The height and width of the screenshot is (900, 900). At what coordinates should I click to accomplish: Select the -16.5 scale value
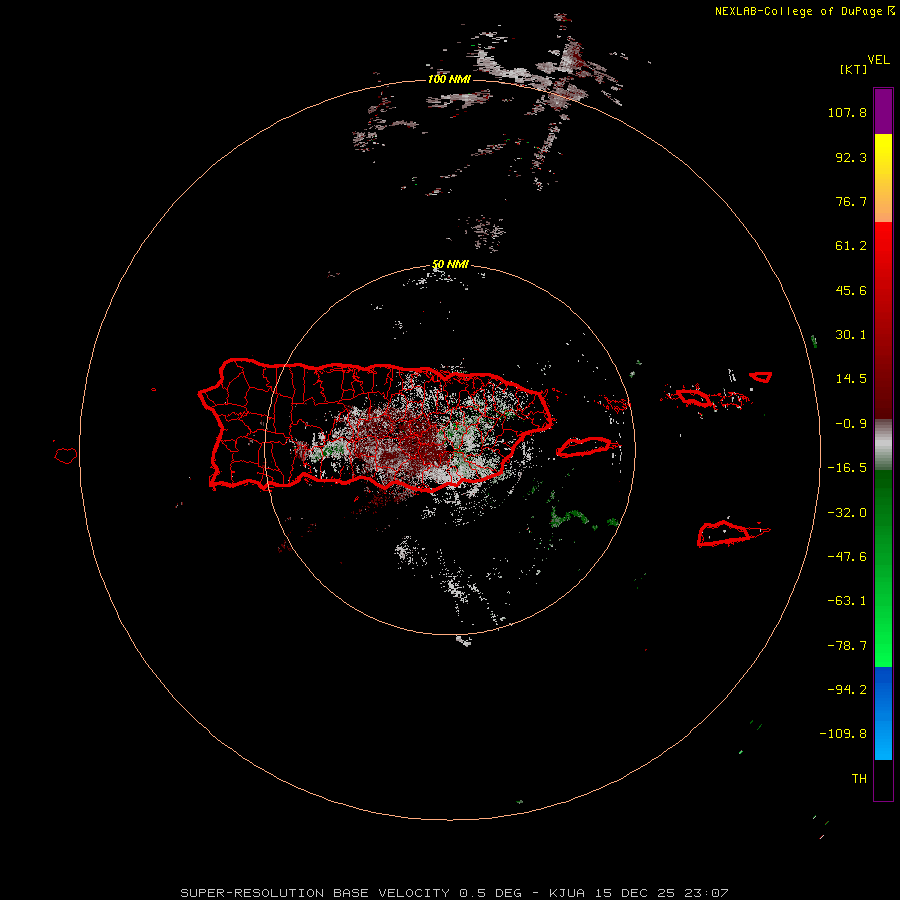(847, 468)
